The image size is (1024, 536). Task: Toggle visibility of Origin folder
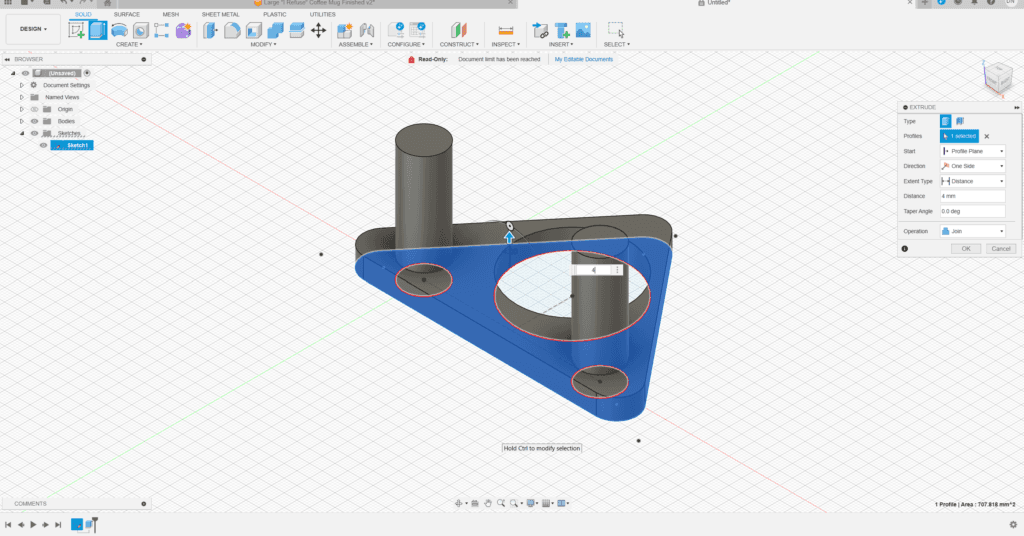pos(35,109)
